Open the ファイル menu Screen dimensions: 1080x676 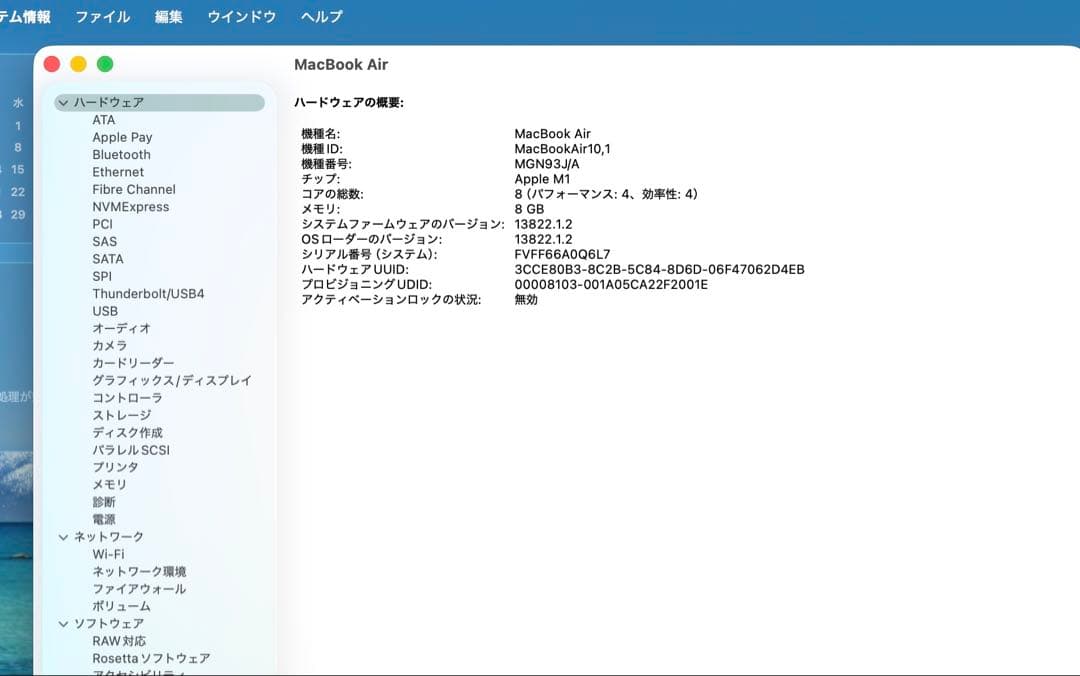point(103,16)
